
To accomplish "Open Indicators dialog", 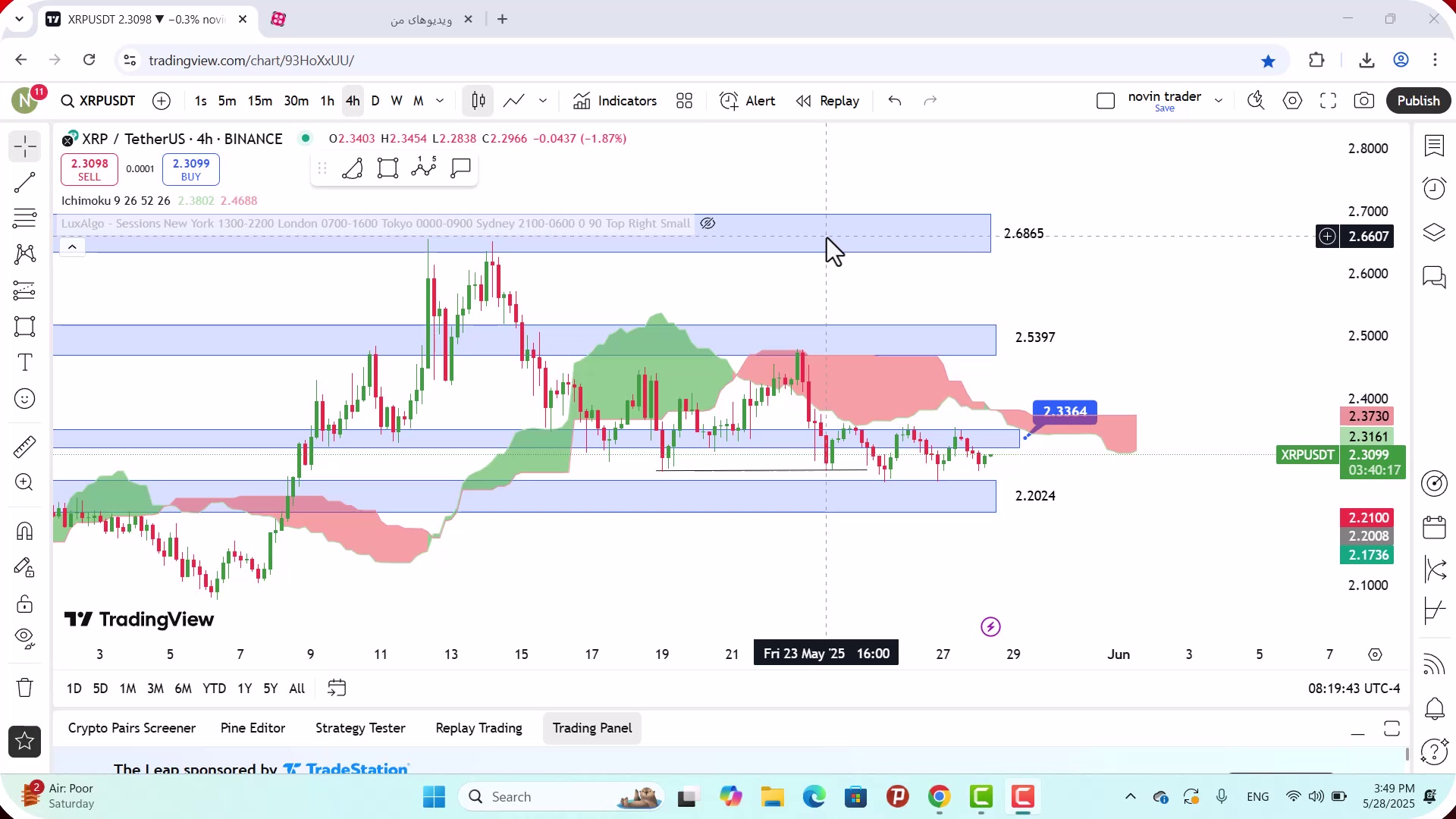I will point(615,101).
